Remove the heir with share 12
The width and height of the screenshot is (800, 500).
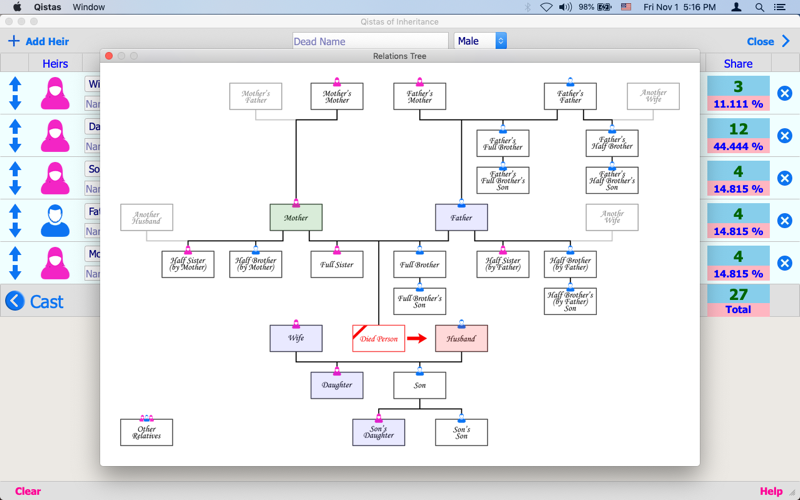click(785, 135)
